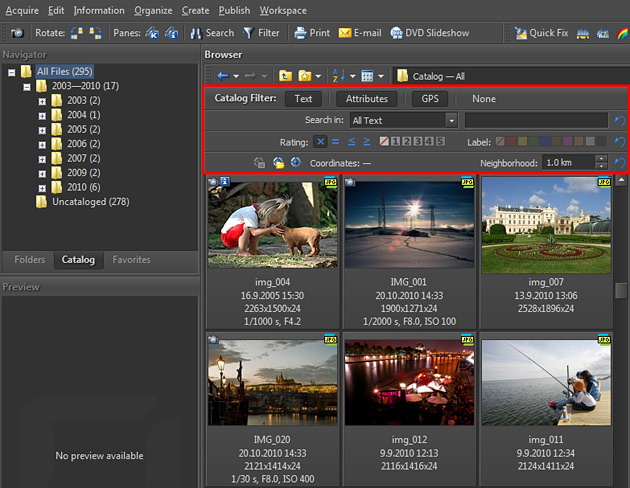Click the thumbnail grid view icon

367,76
